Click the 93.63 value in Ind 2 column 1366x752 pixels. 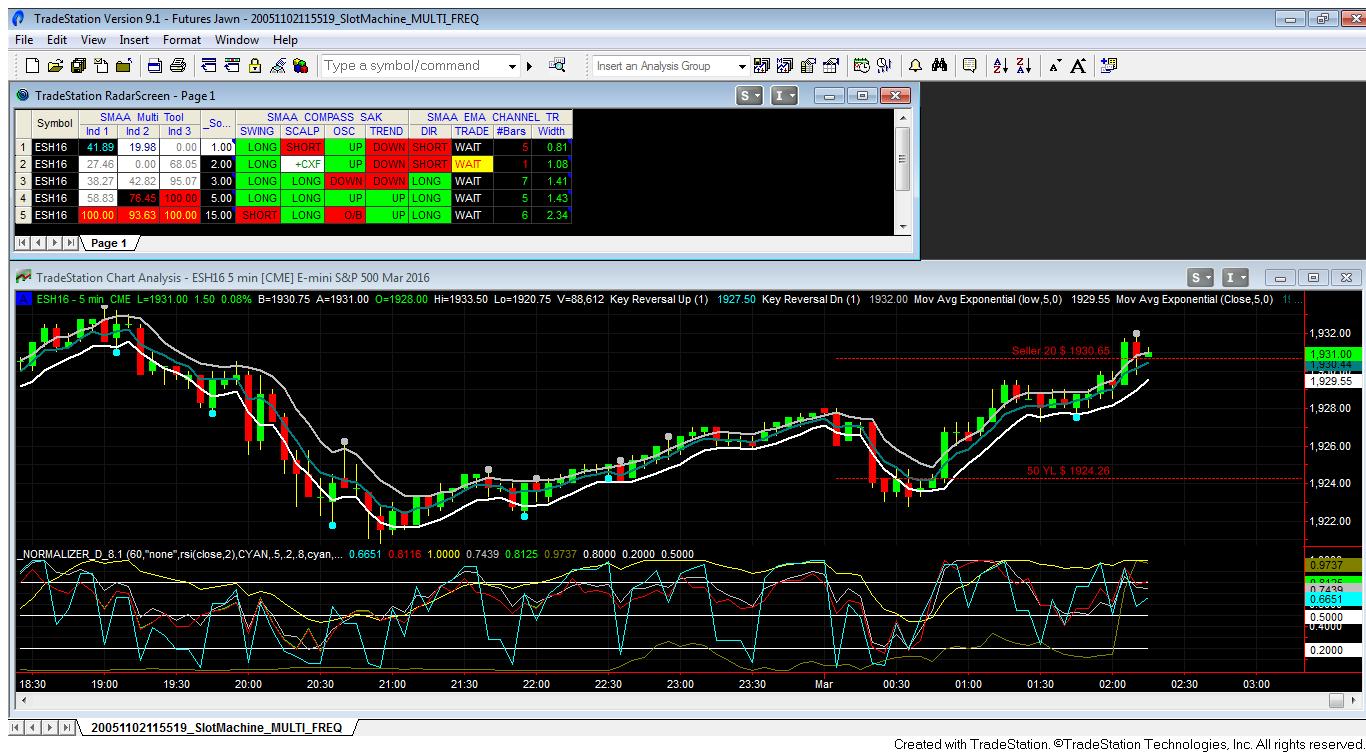pyautogui.click(x=138, y=215)
